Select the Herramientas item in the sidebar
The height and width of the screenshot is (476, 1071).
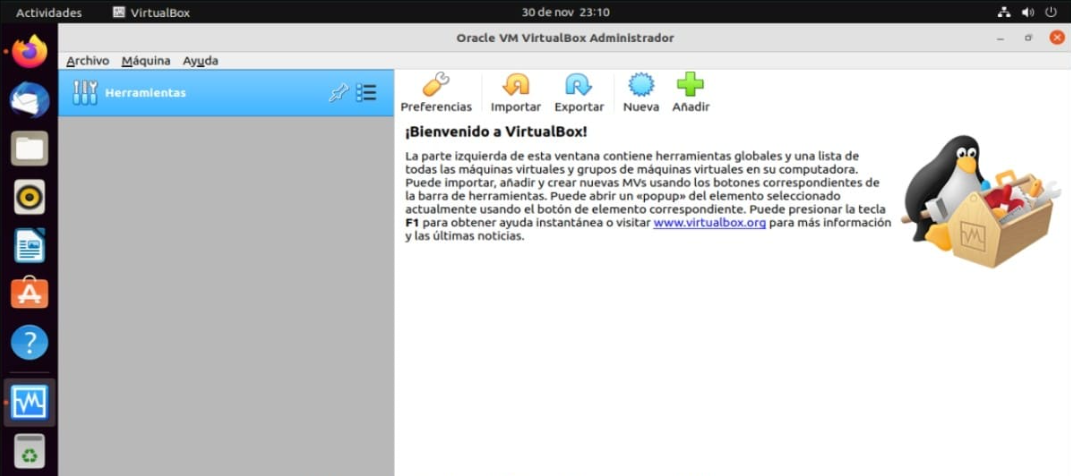[226, 93]
